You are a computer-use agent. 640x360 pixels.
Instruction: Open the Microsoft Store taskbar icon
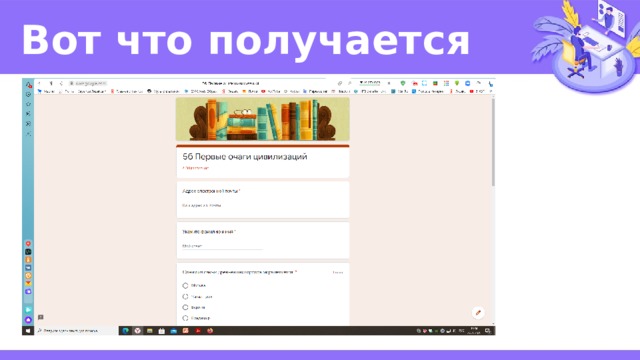(161, 331)
